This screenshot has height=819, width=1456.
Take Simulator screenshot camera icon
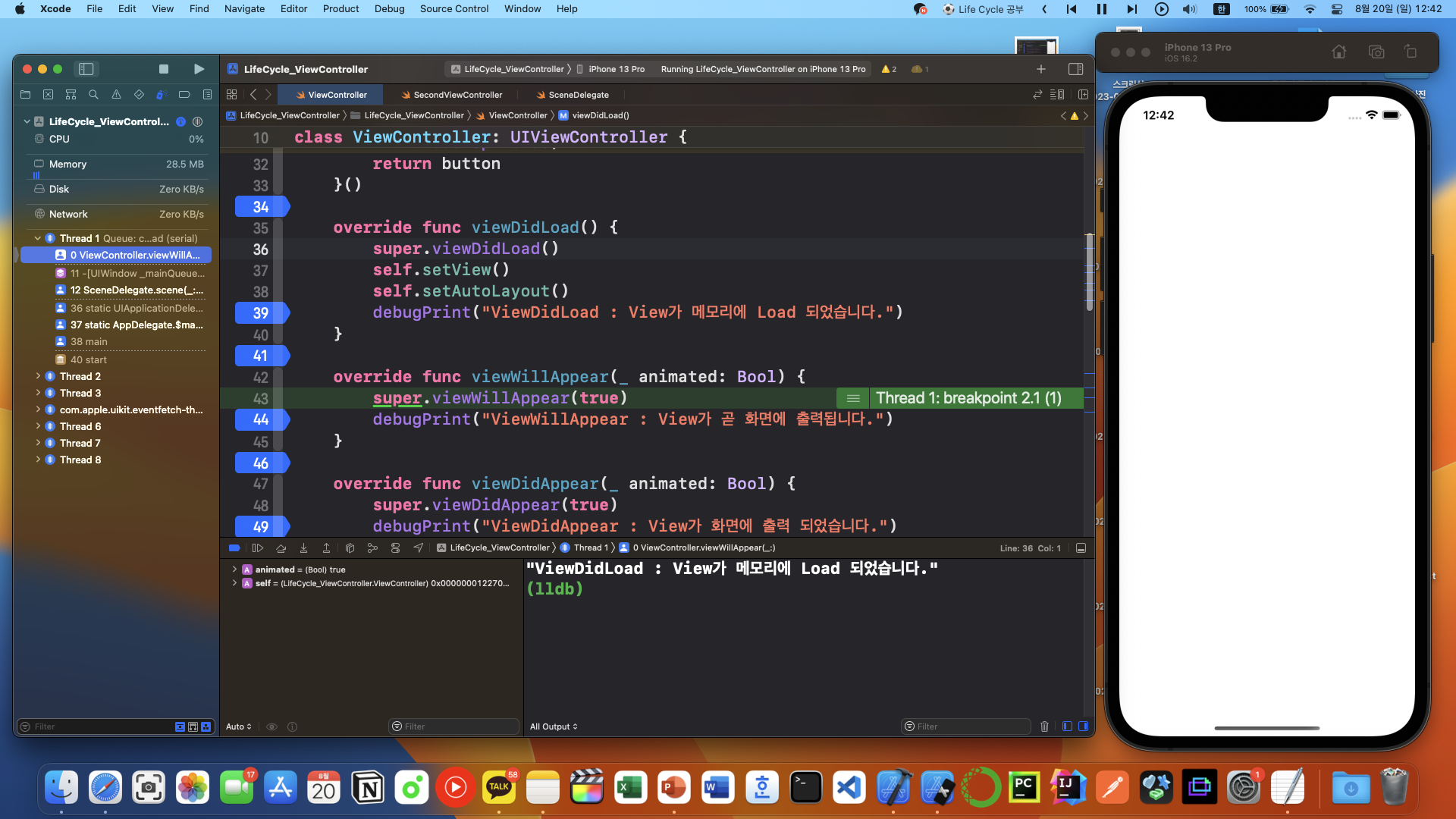pyautogui.click(x=1376, y=52)
